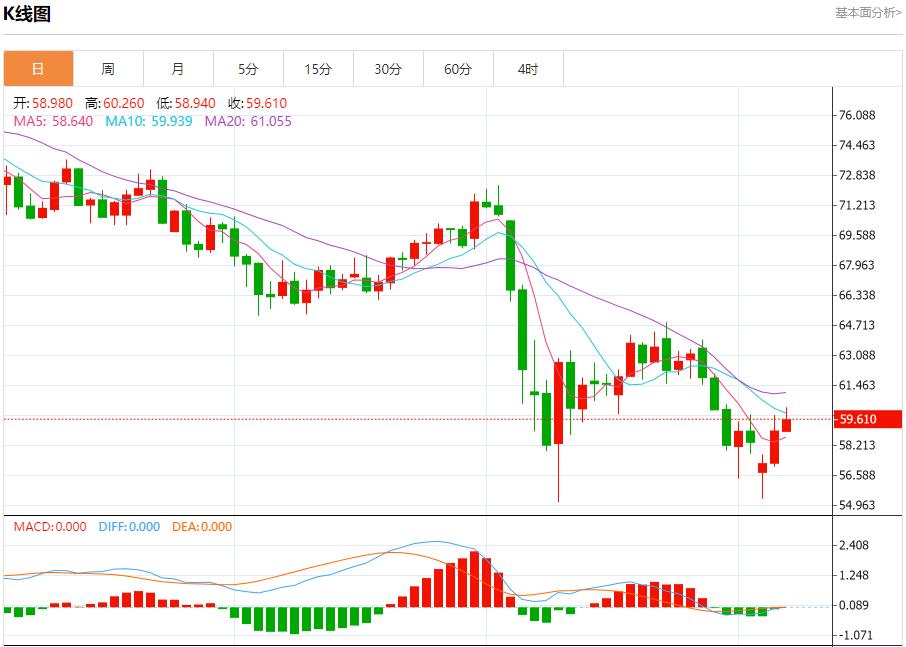Image resolution: width=906 pixels, height=647 pixels.
Task: Click the MA5 indicator value label
Action: 53,121
